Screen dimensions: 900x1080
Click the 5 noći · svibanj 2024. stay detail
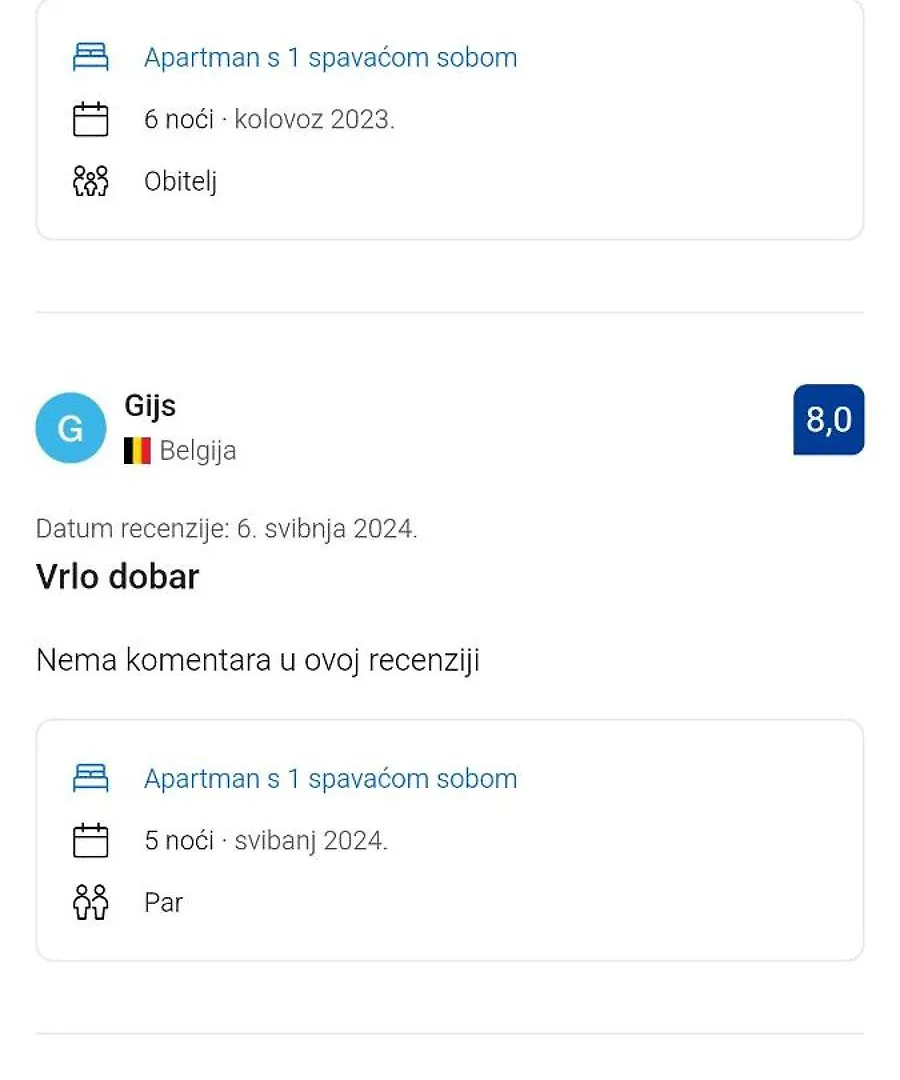click(x=266, y=840)
